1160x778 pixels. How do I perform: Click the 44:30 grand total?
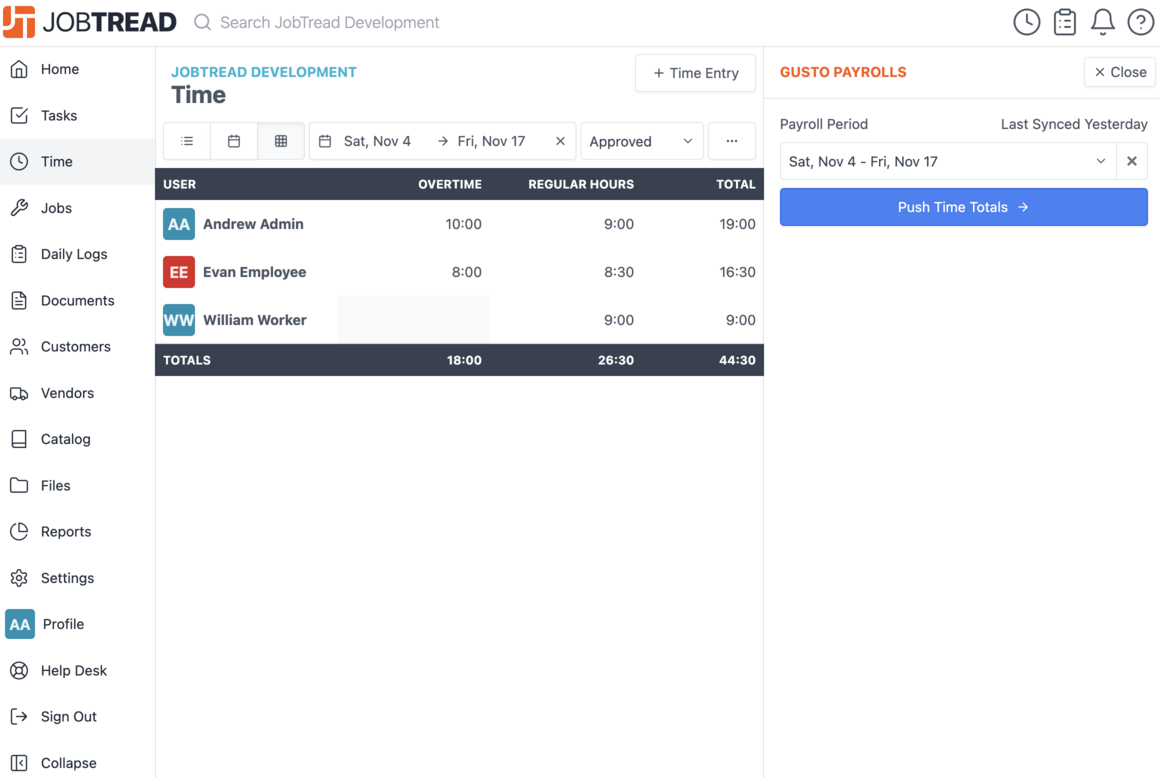tap(738, 360)
